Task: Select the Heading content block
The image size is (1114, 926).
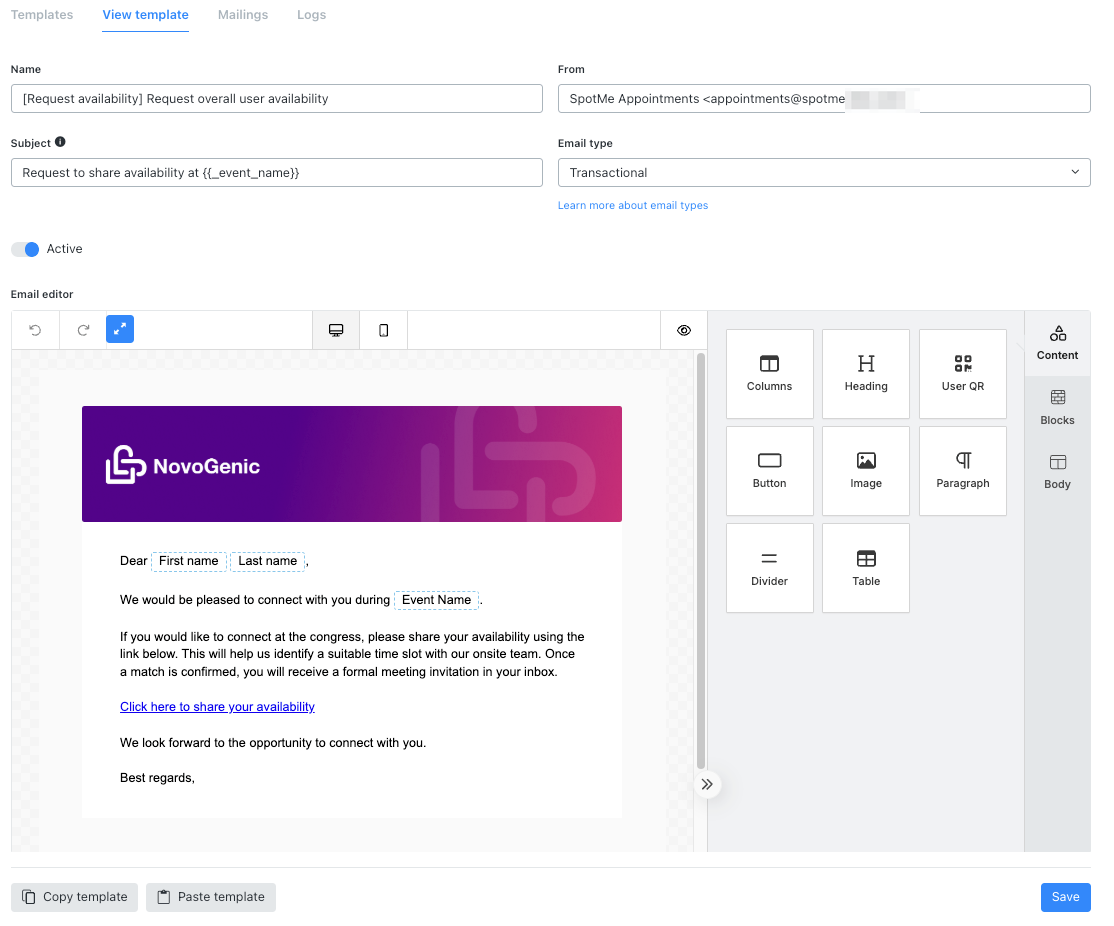Action: [865, 374]
